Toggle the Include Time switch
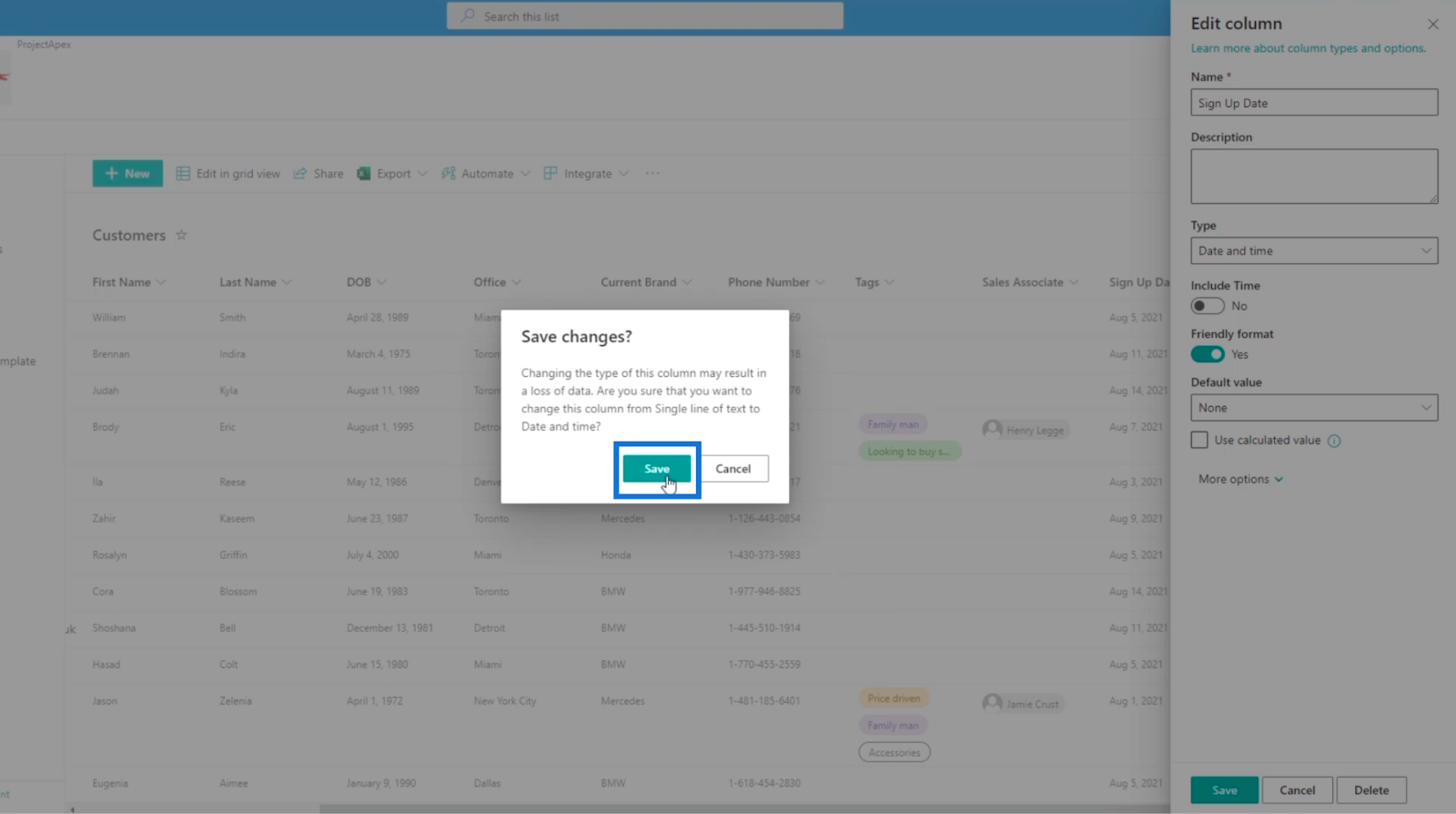The image size is (1456, 814). [x=1208, y=306]
